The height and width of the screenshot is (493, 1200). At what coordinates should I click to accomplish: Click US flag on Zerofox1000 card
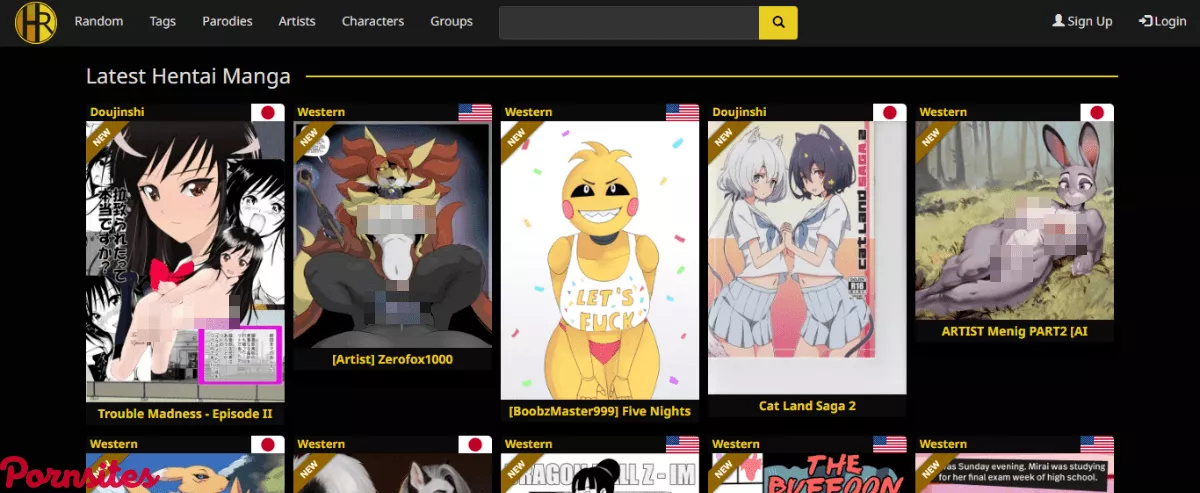pos(475,113)
